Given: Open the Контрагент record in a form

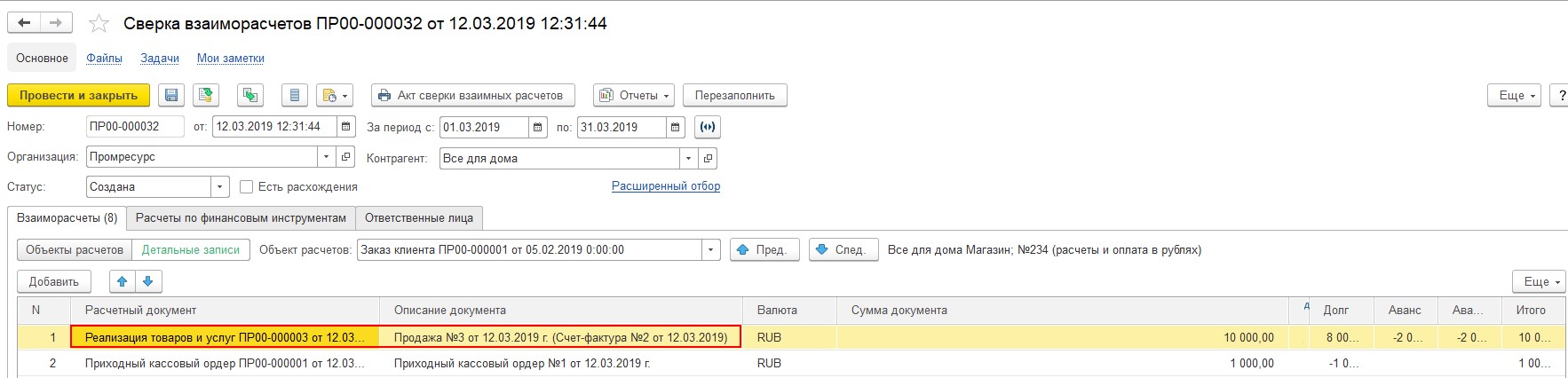Looking at the screenshot, I should pyautogui.click(x=708, y=158).
